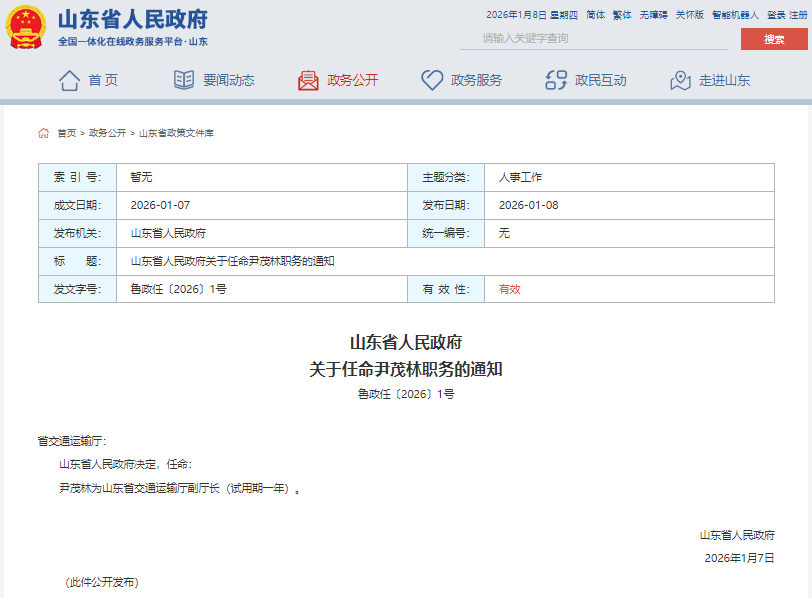Viewport: 812px width, 598px height.
Task: Click the newspaper icon for 要闻动态
Action: point(184,80)
